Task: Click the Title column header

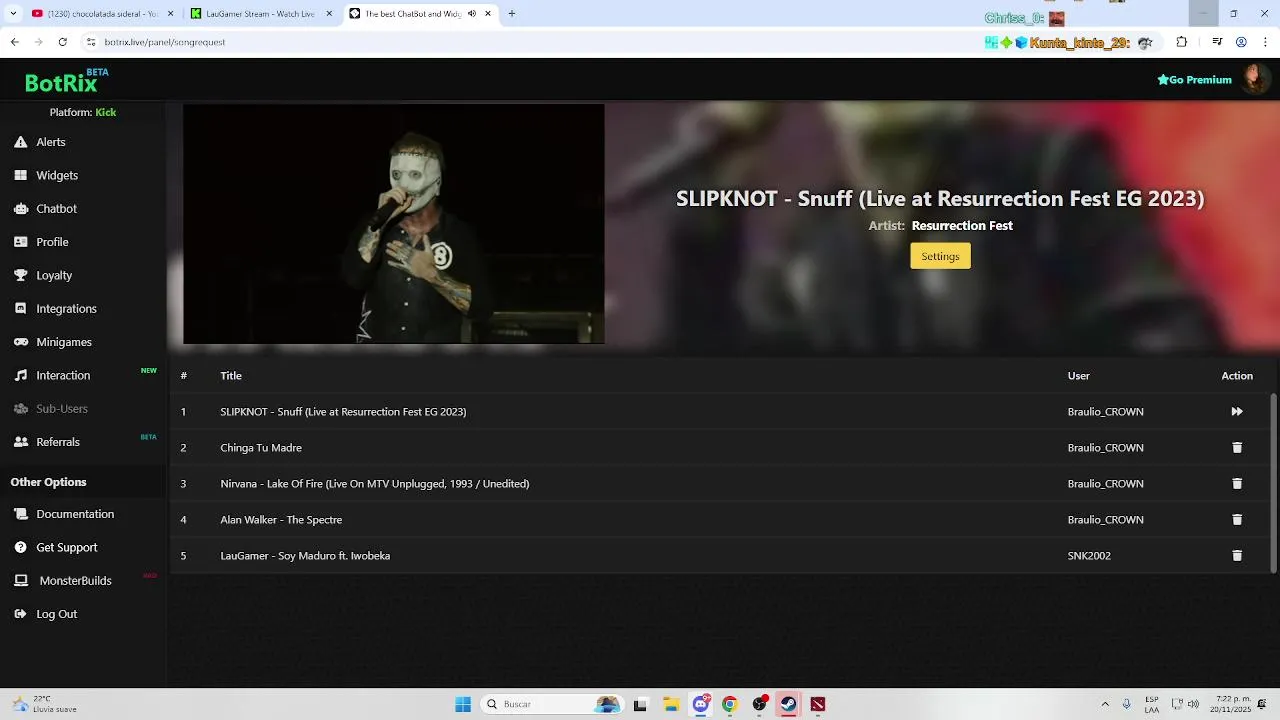Action: click(231, 376)
